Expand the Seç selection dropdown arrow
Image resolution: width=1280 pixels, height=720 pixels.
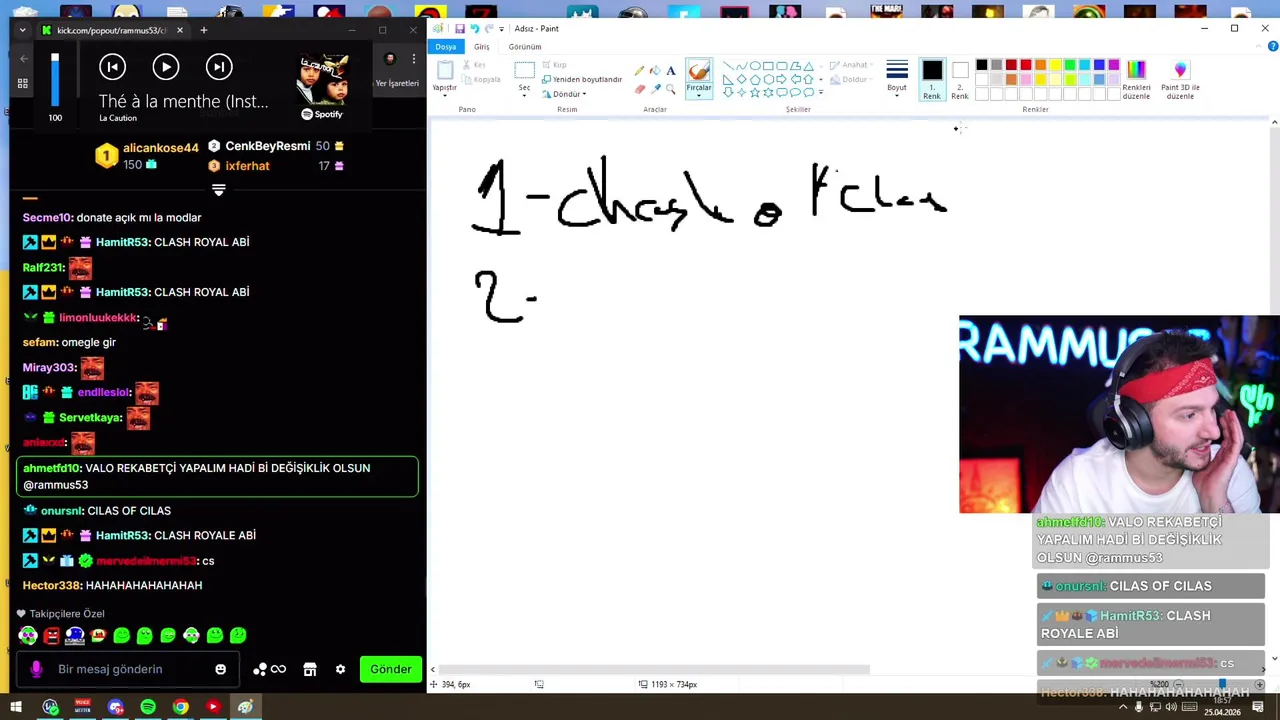pyautogui.click(x=524, y=97)
